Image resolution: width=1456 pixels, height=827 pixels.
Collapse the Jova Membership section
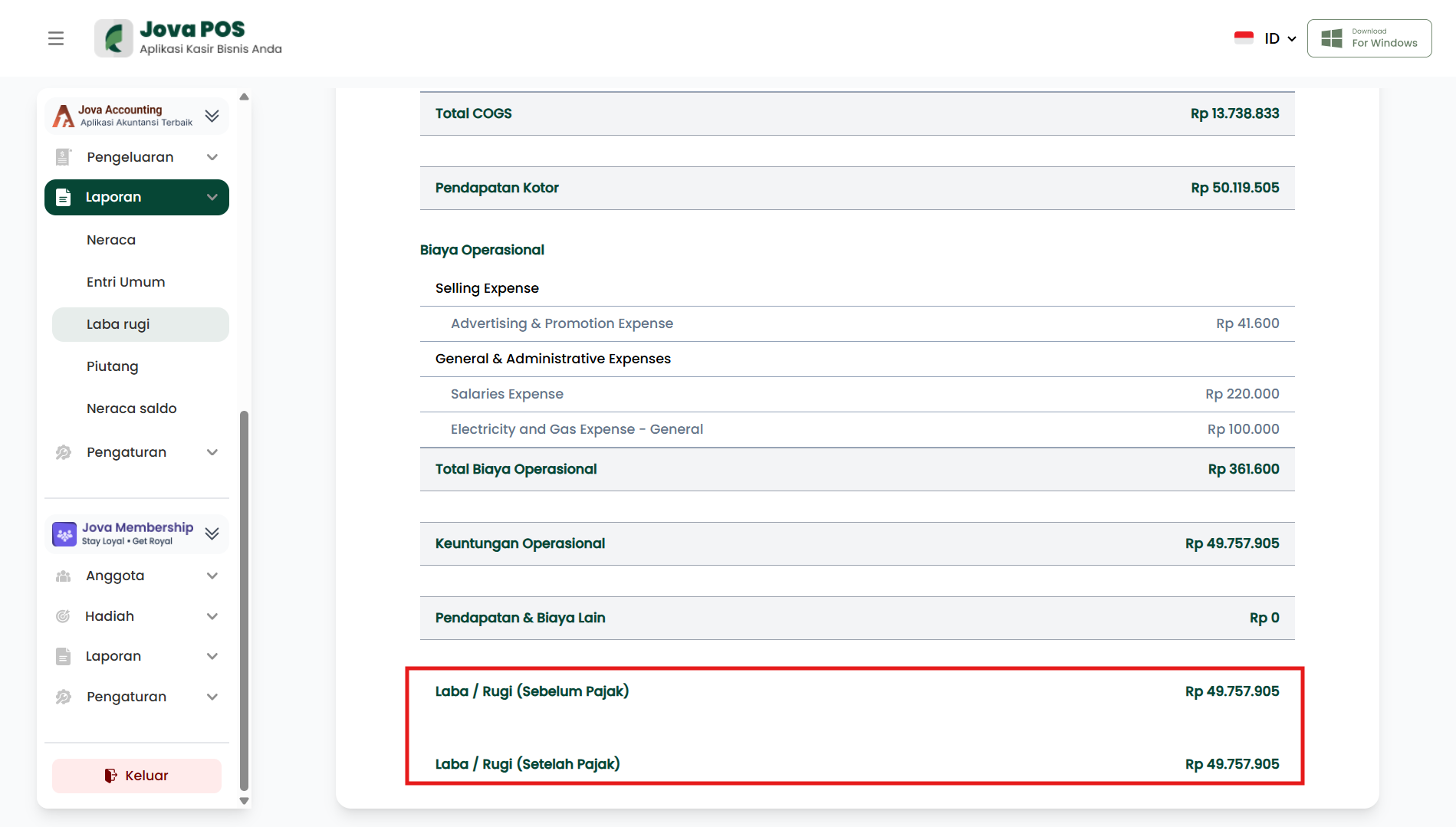click(212, 533)
